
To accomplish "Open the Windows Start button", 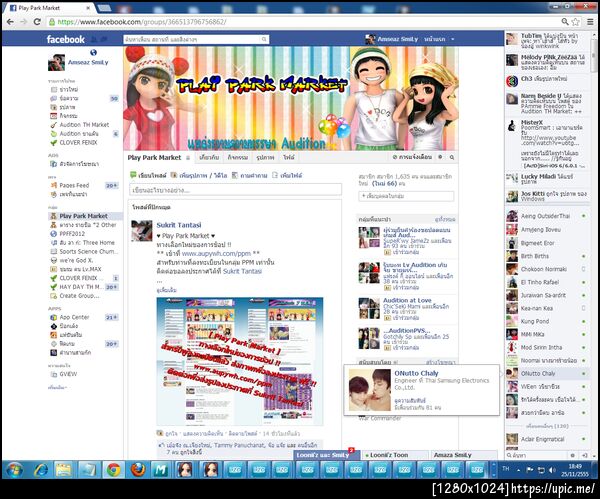I will coord(15,470).
